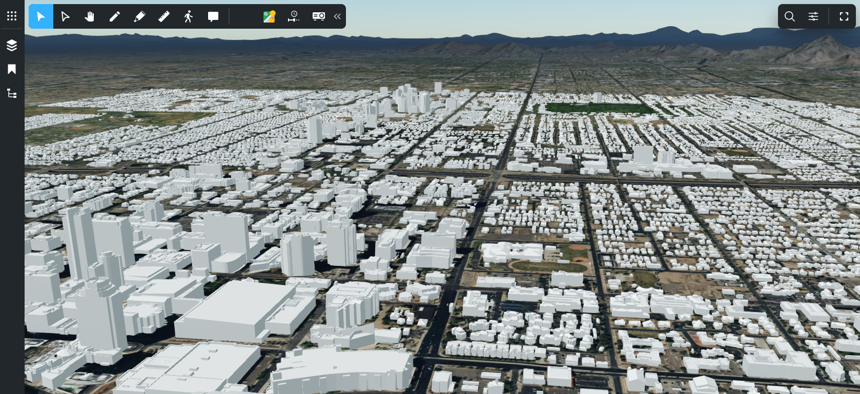The height and width of the screenshot is (394, 860).
Task: Select the highlighter marker tool
Action: [x=139, y=16]
